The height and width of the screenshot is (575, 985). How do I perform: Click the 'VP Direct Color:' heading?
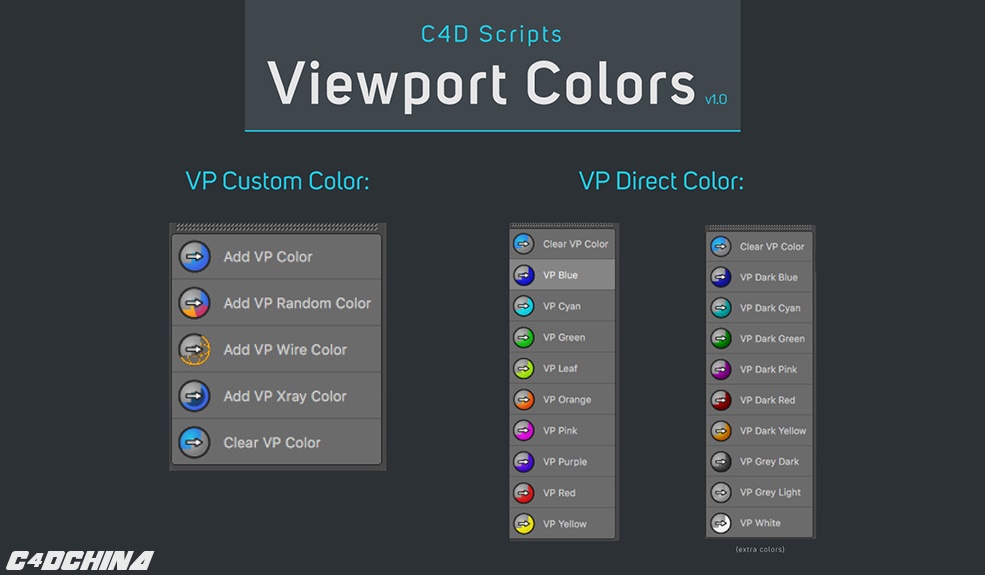pos(661,181)
